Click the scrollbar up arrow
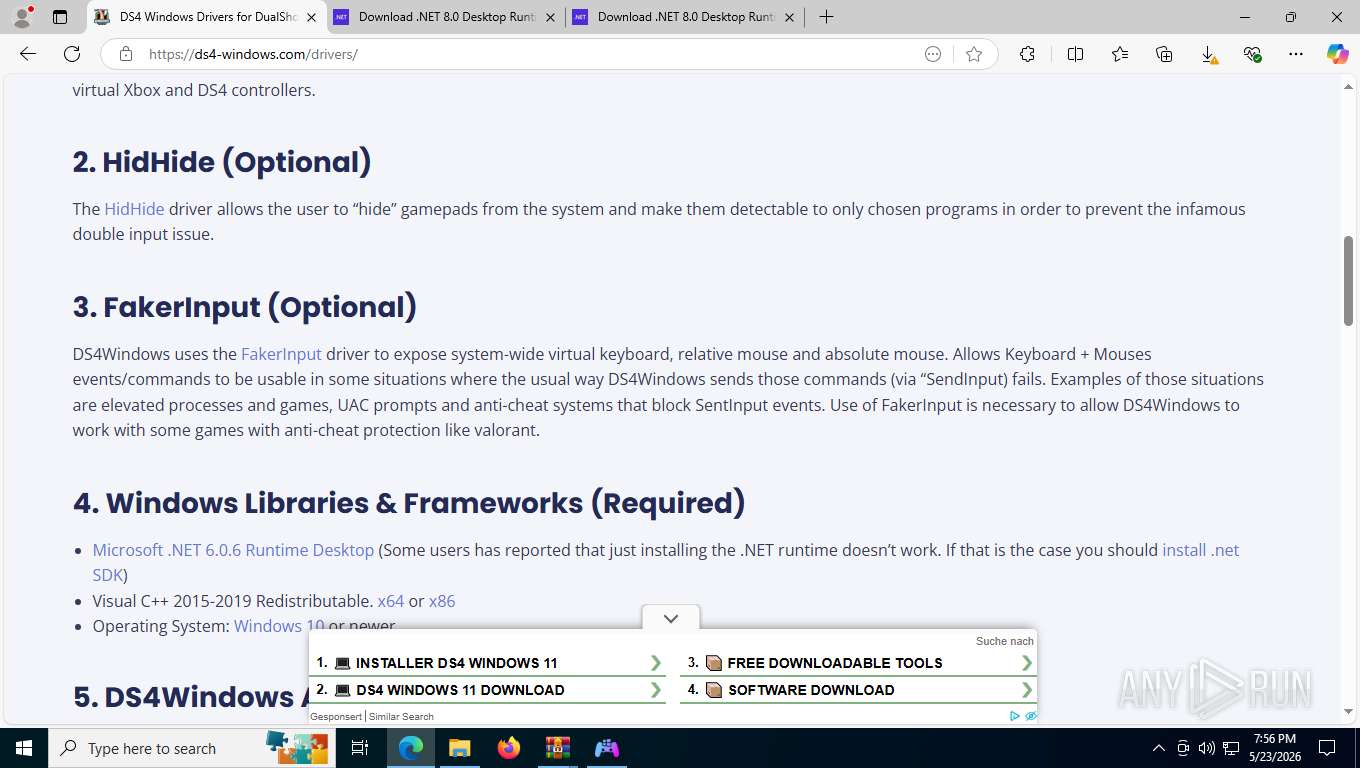Viewport: 1360px width, 768px height. coord(1348,88)
